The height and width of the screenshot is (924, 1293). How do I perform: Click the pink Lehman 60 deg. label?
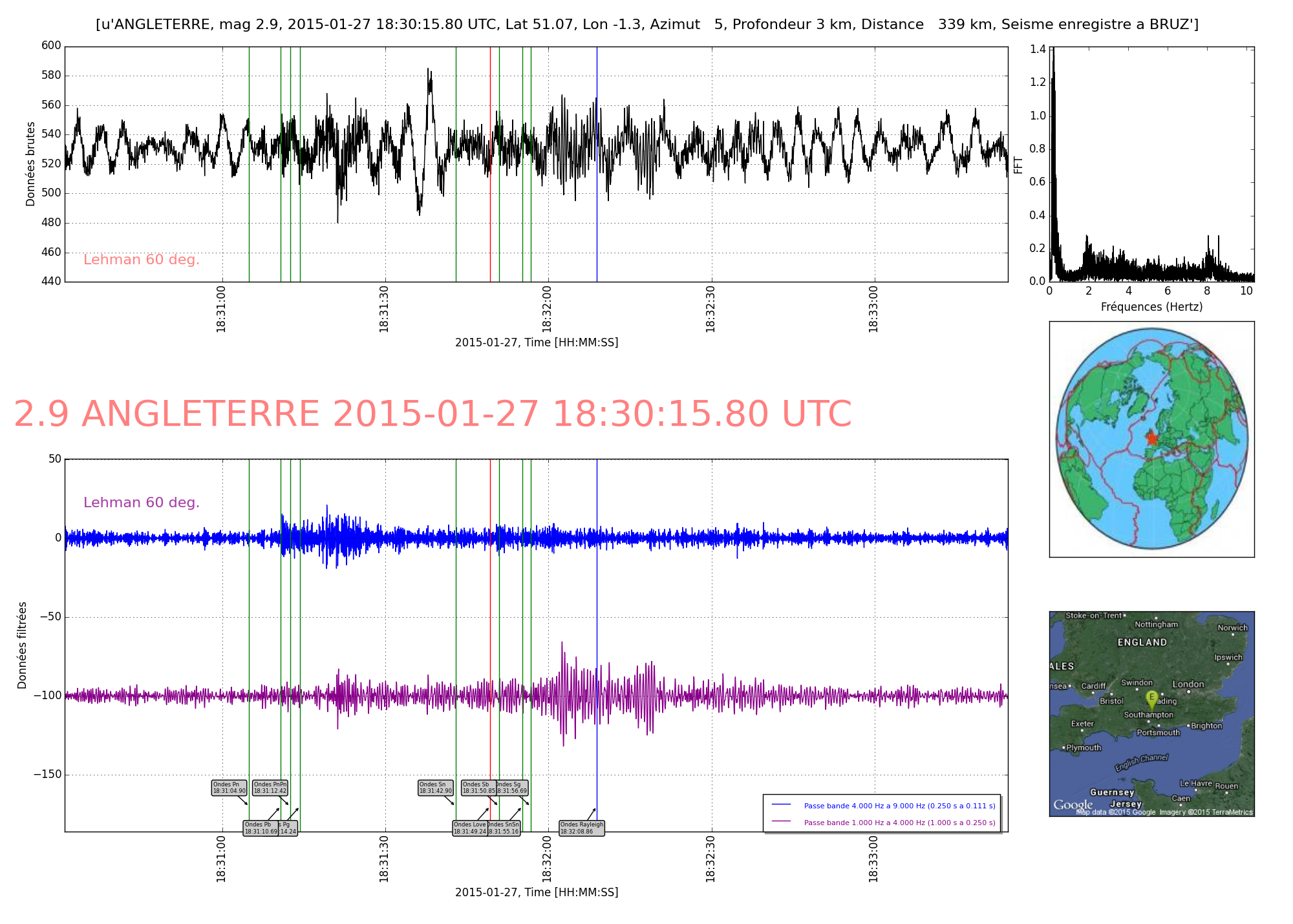point(142,260)
